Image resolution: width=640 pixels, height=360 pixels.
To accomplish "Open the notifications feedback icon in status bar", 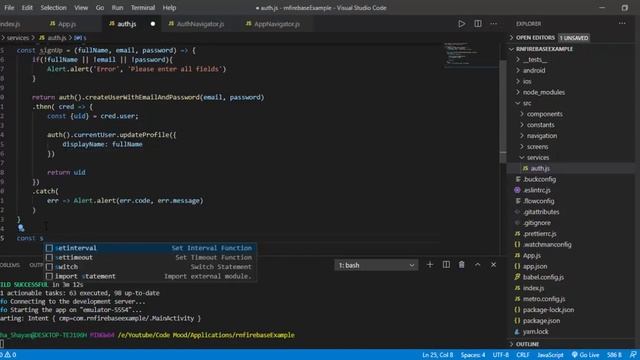I will point(633,355).
